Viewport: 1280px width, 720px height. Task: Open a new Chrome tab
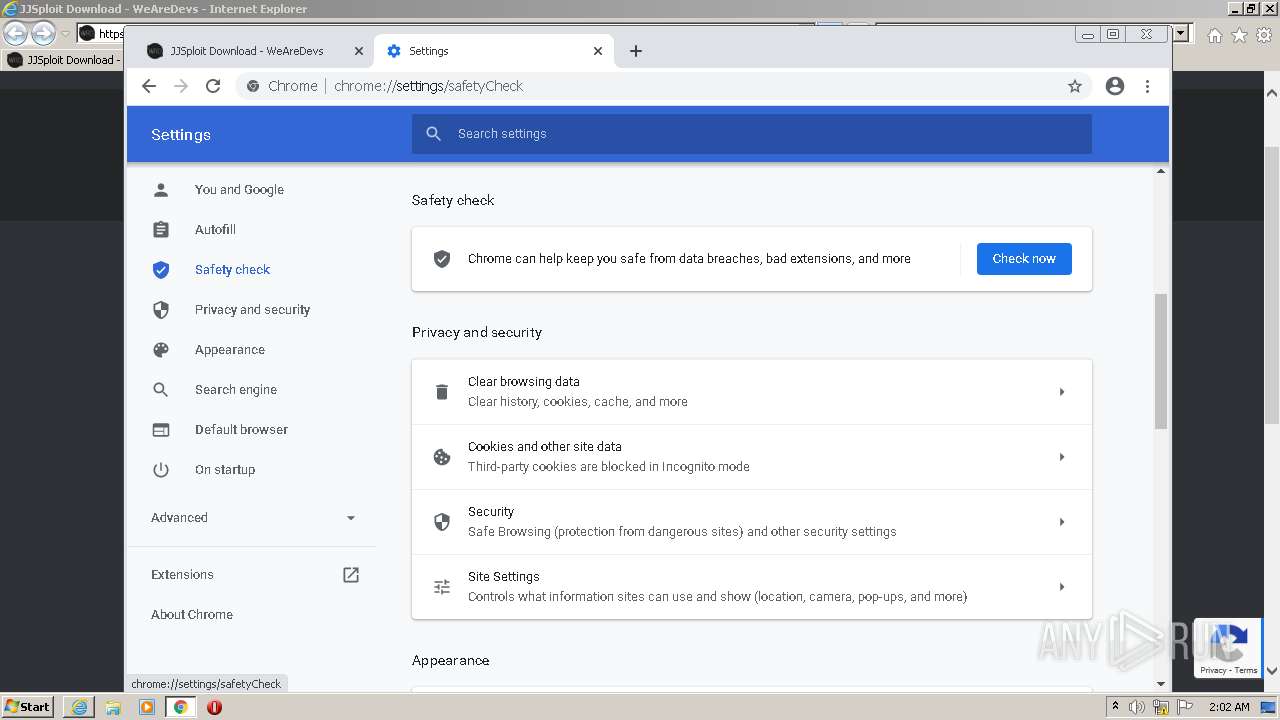point(636,51)
